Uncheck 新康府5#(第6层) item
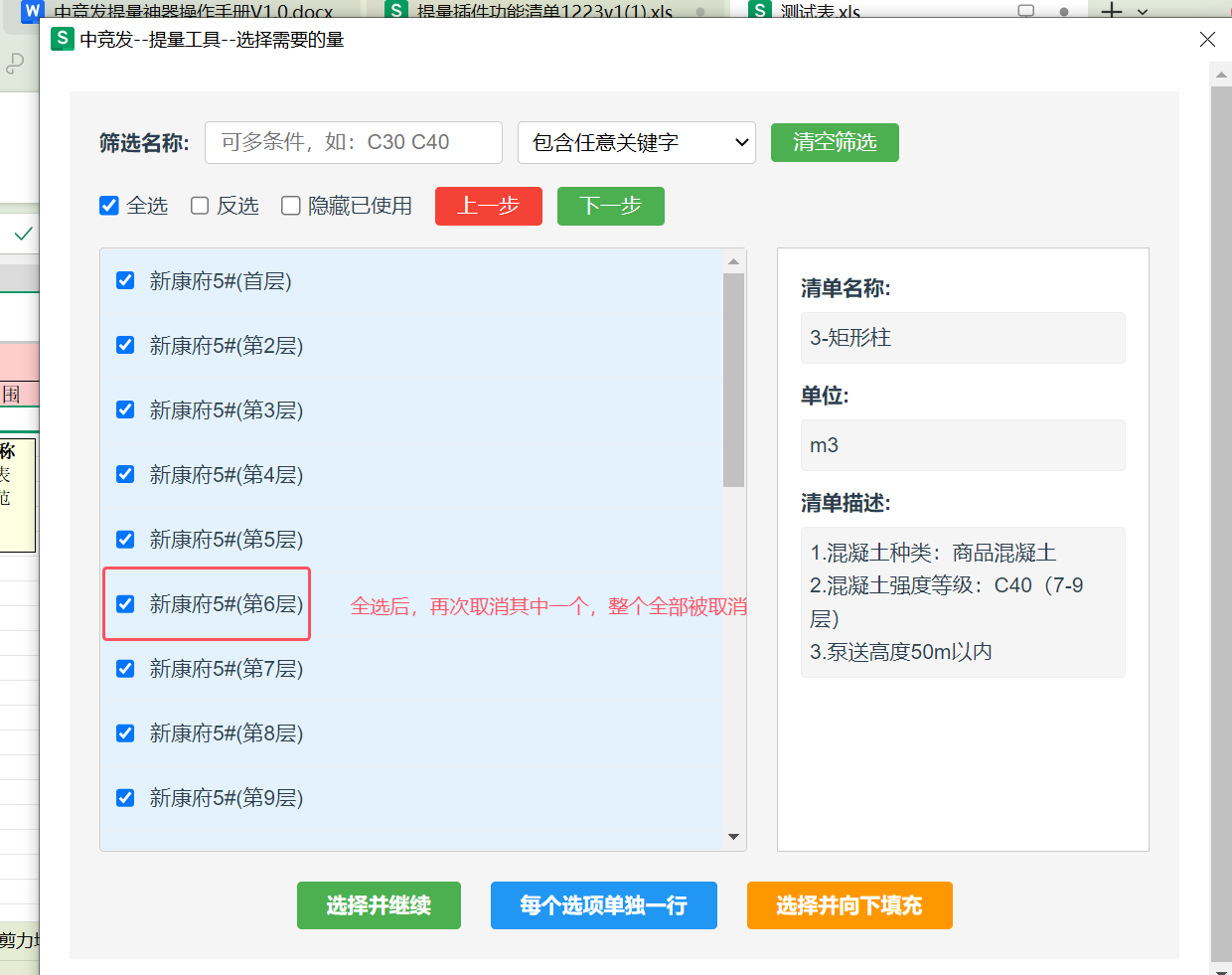 coord(125,604)
